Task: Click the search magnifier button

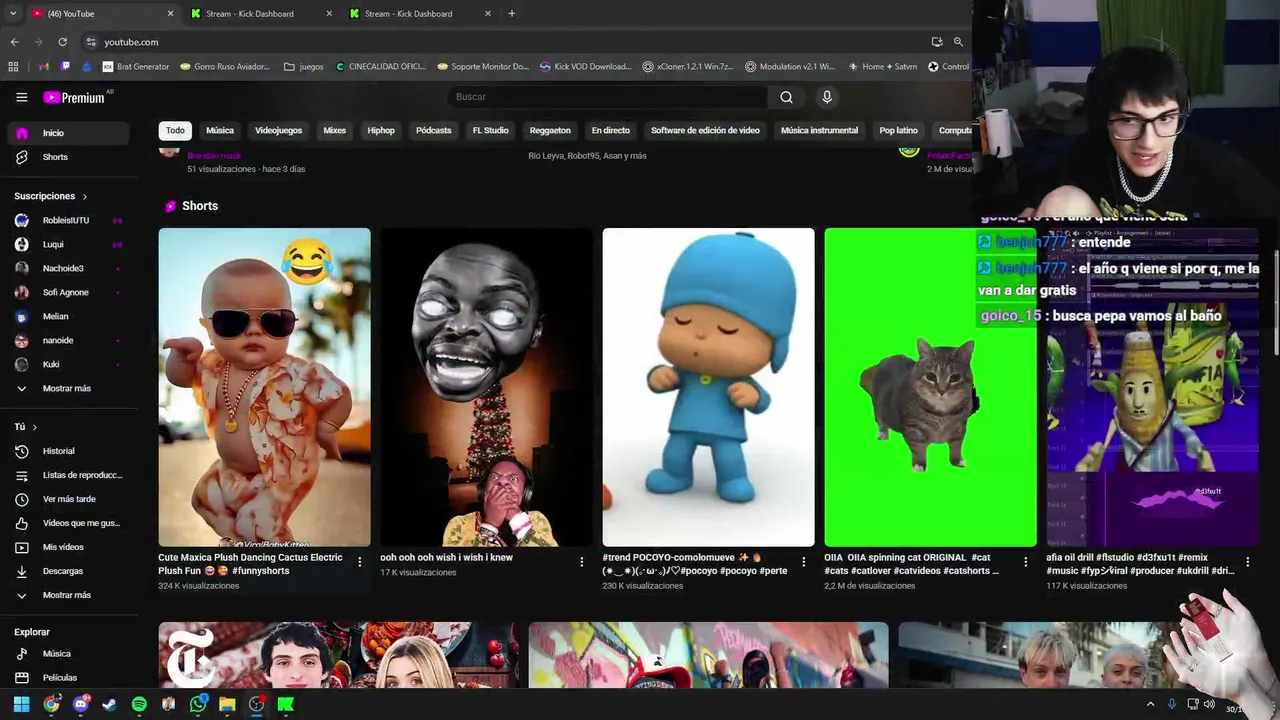Action: click(x=786, y=97)
